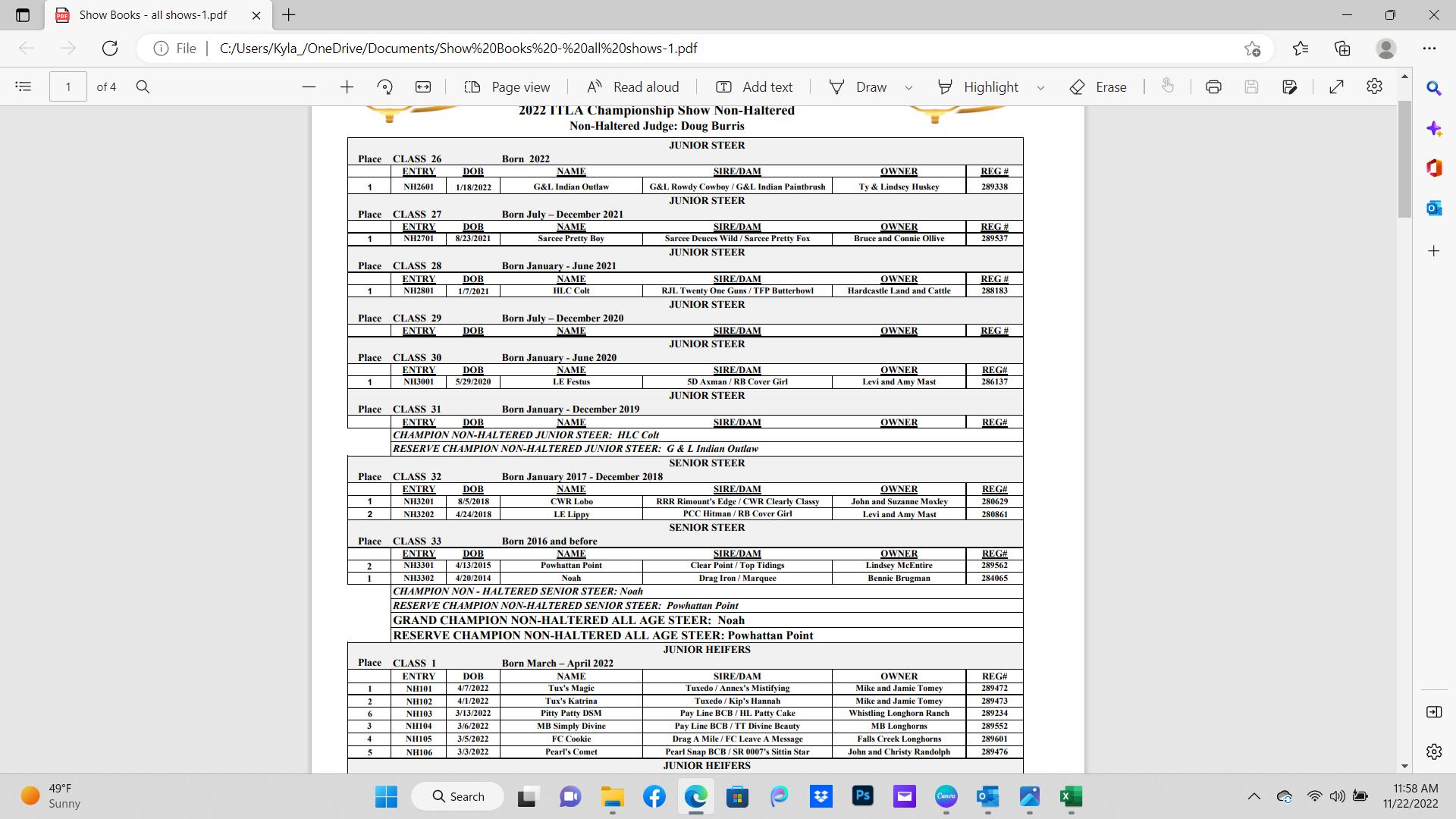Zoom in with the plus button
The image size is (1456, 819).
tap(347, 87)
